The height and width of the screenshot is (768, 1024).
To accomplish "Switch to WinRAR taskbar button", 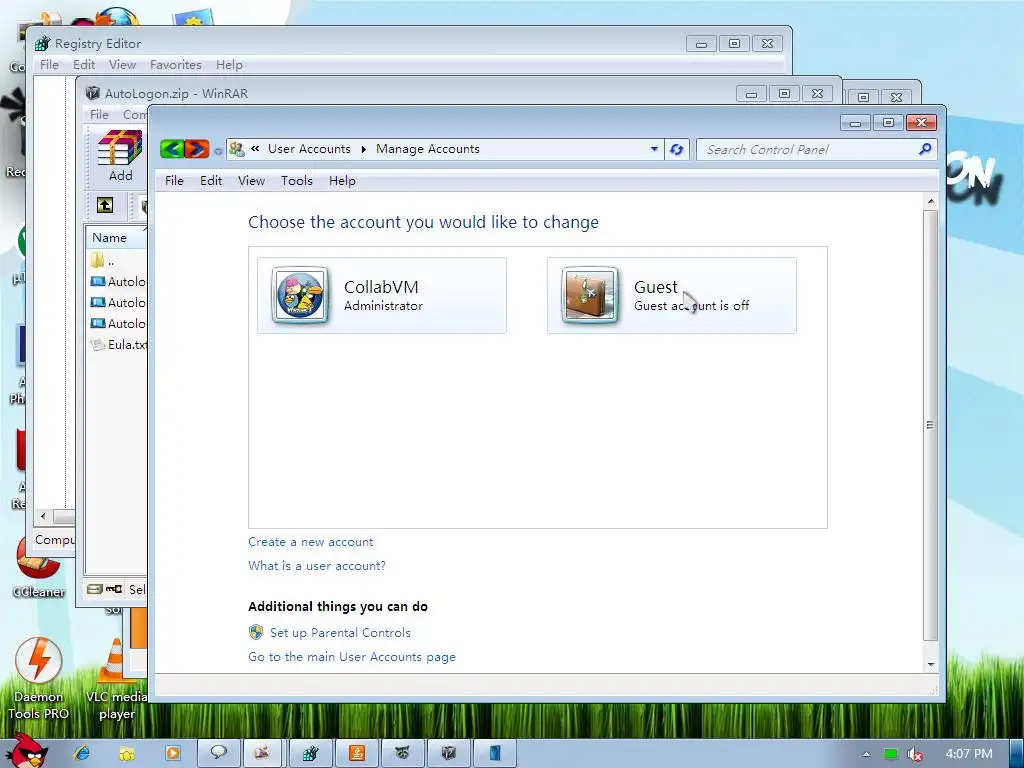I will 448,753.
